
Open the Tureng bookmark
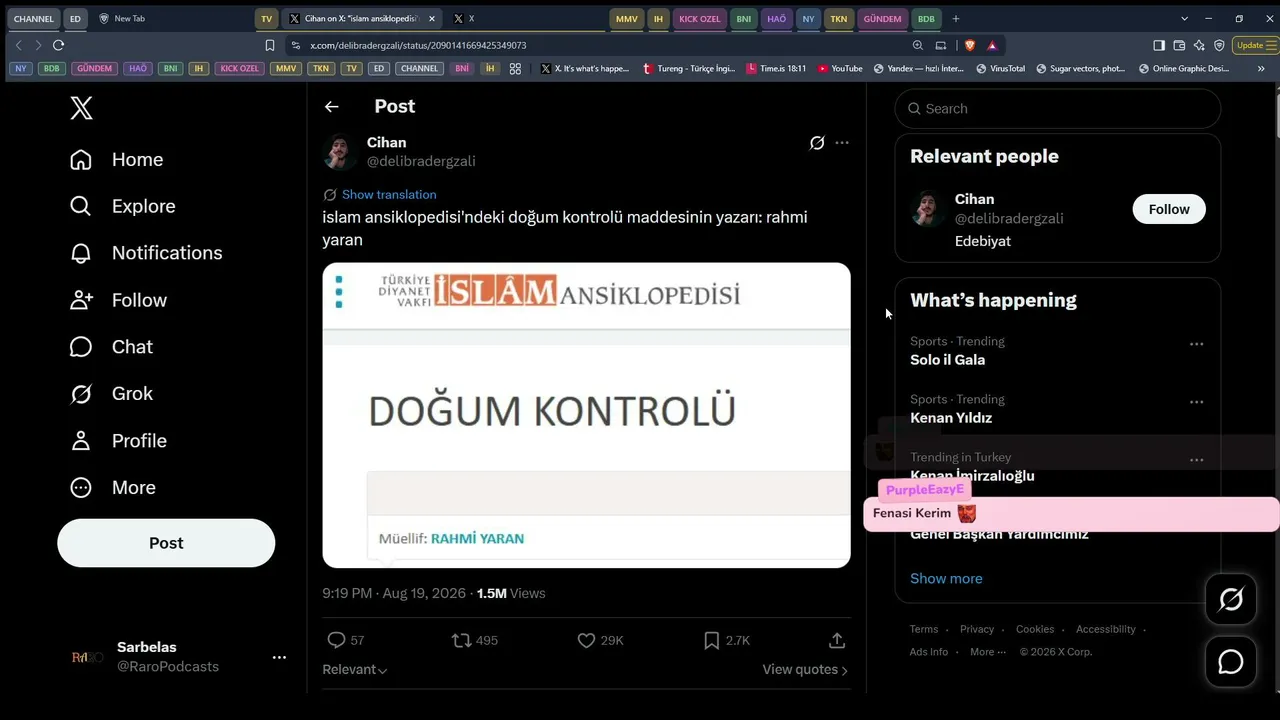pyautogui.click(x=689, y=69)
